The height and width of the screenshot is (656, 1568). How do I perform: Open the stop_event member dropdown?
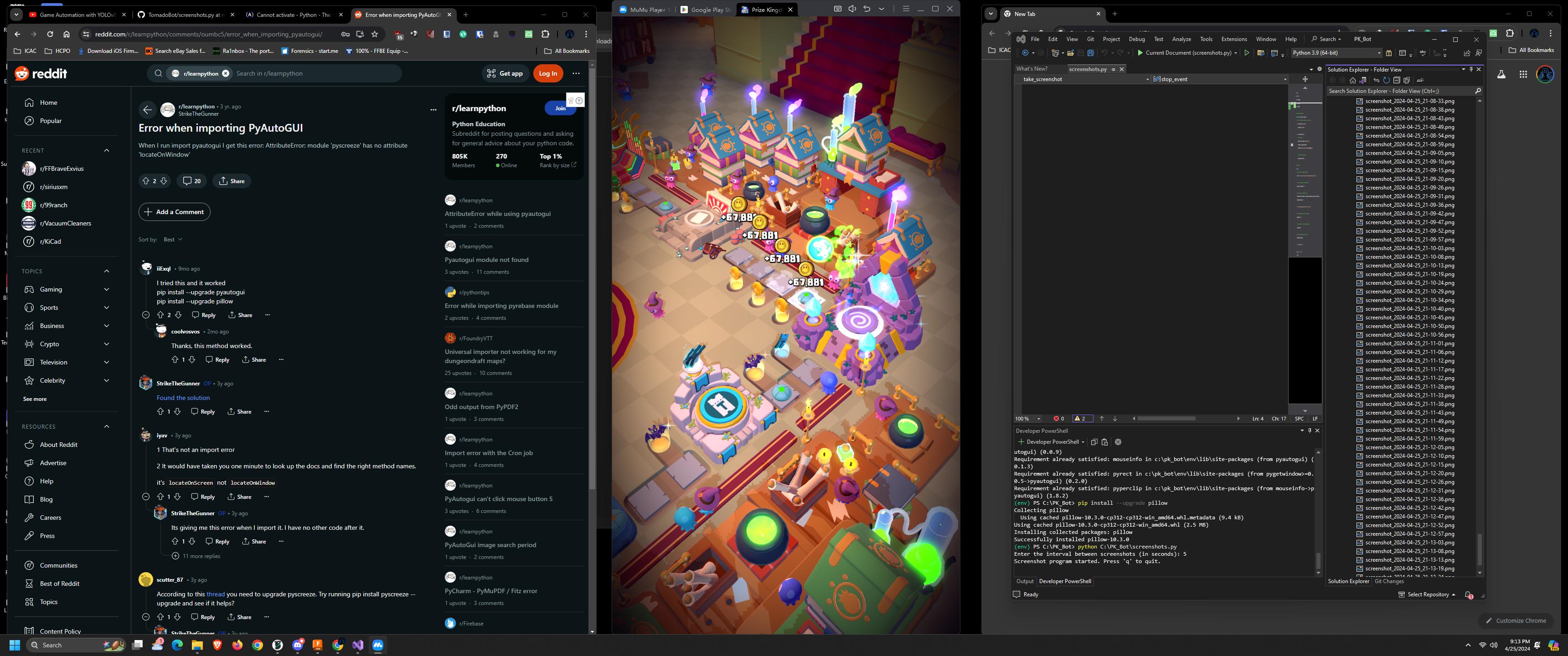coord(1220,79)
